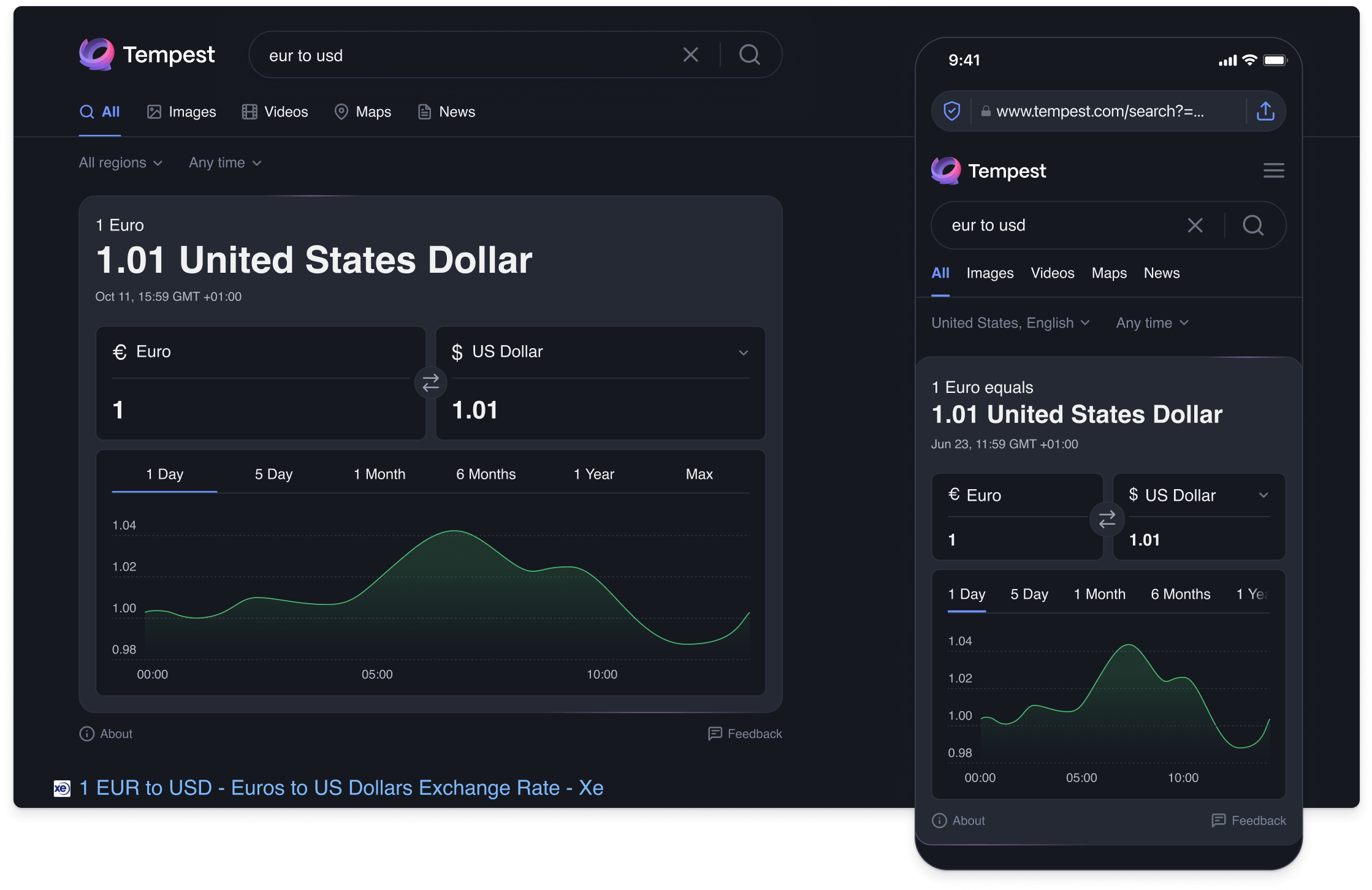Tap the phone US Dollar amount 1.01
The image size is (1372, 890).
pyautogui.click(x=1144, y=540)
